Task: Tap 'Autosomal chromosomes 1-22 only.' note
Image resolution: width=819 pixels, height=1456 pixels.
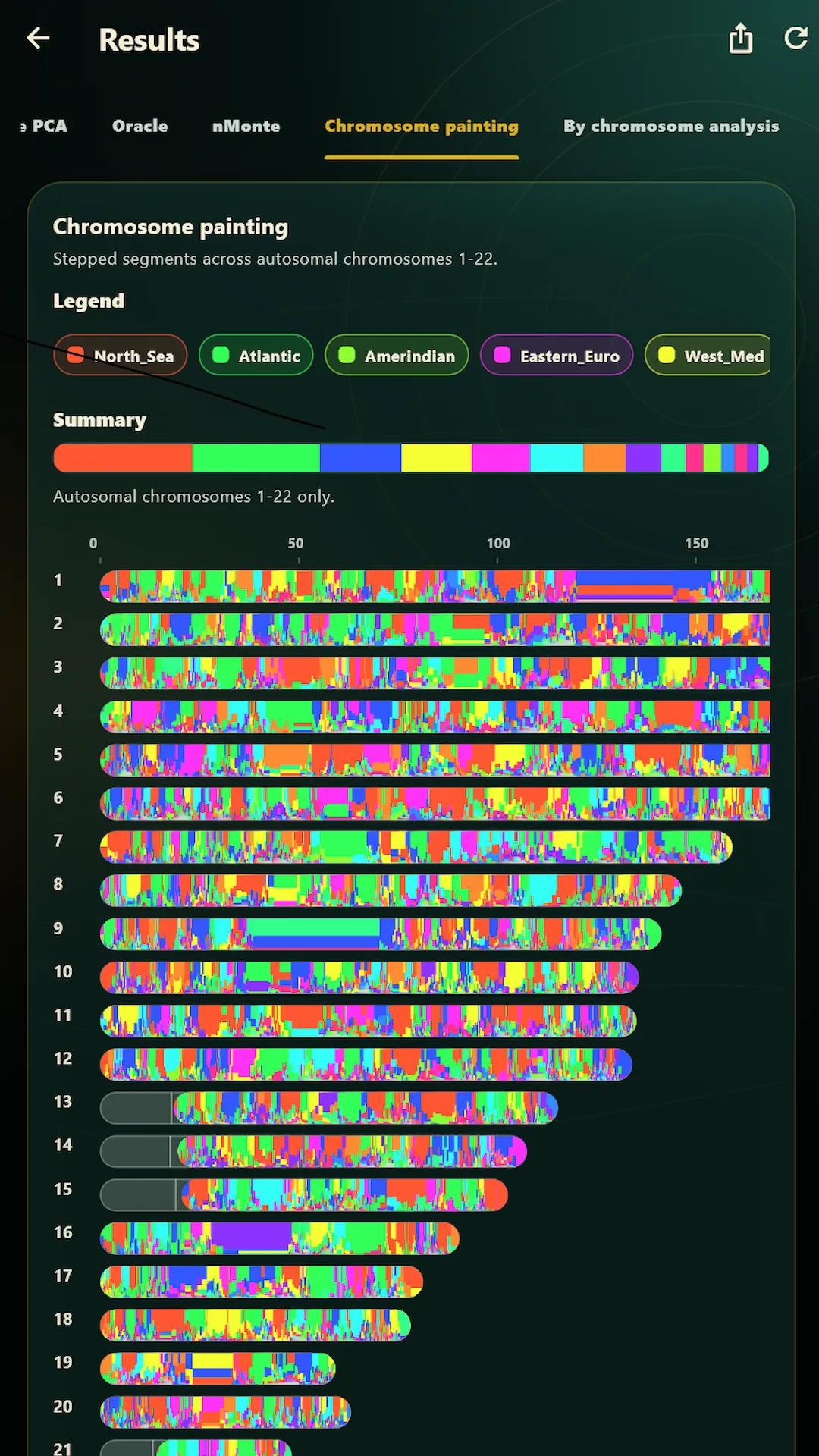Action: pyautogui.click(x=193, y=497)
